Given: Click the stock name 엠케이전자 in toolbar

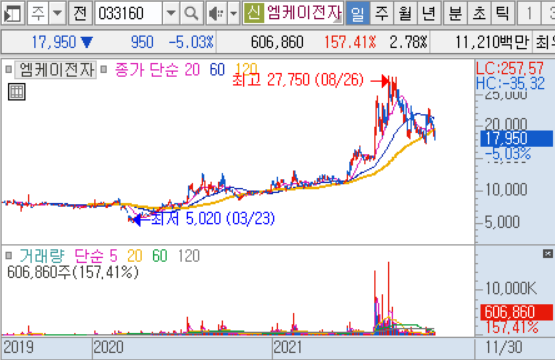Looking at the screenshot, I should [x=304, y=13].
